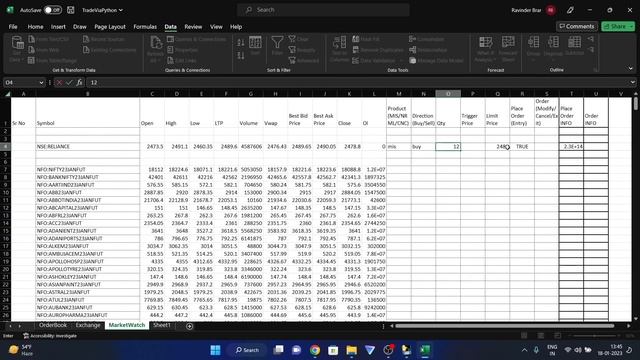Expand the Name Box dropdown
The height and width of the screenshot is (360, 640).
(41, 82)
